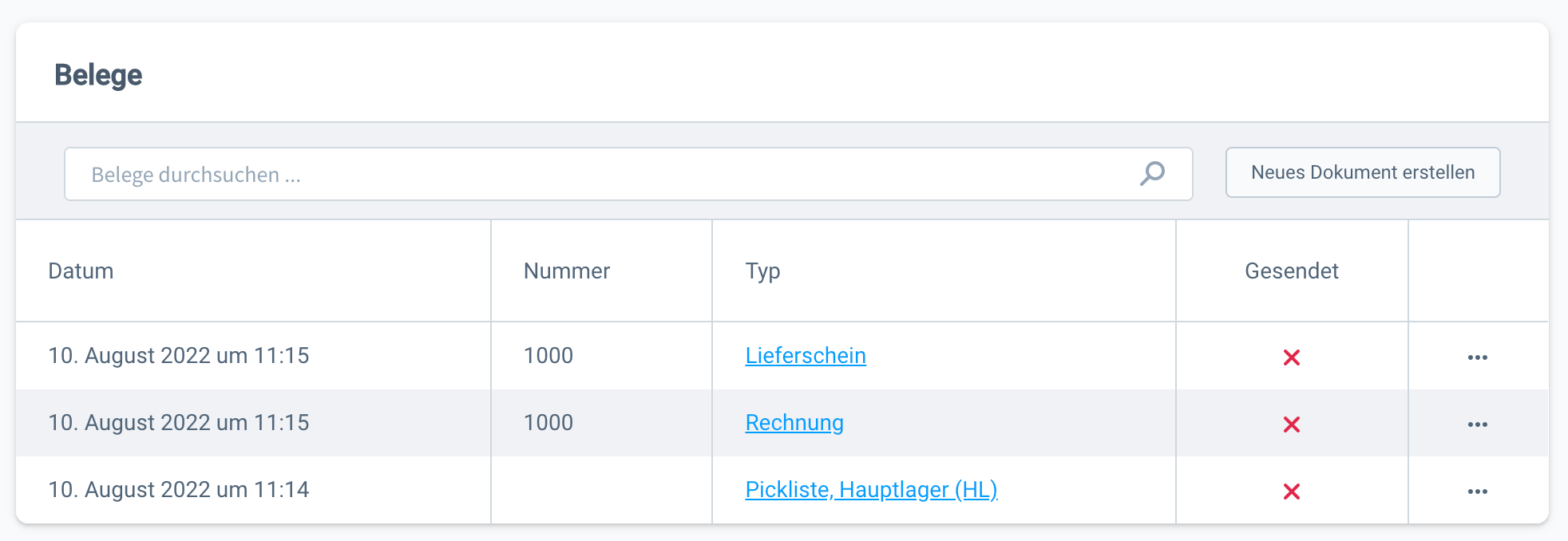
Task: Toggle sent status for the Rechnung document
Action: pyautogui.click(x=1292, y=424)
